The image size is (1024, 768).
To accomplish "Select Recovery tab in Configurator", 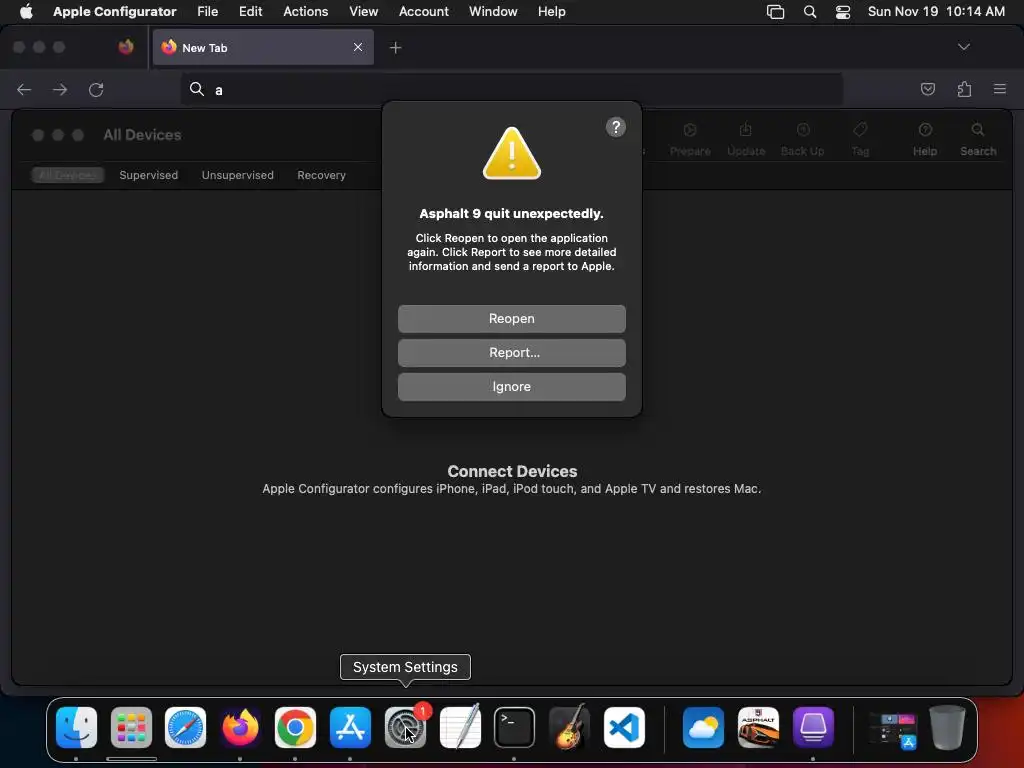I will click(321, 175).
